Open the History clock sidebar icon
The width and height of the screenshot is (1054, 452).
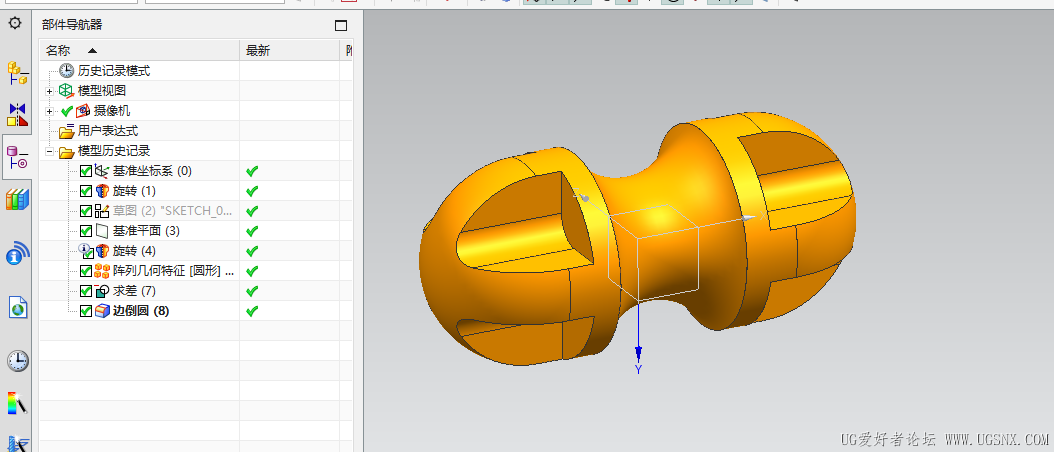coord(17,361)
